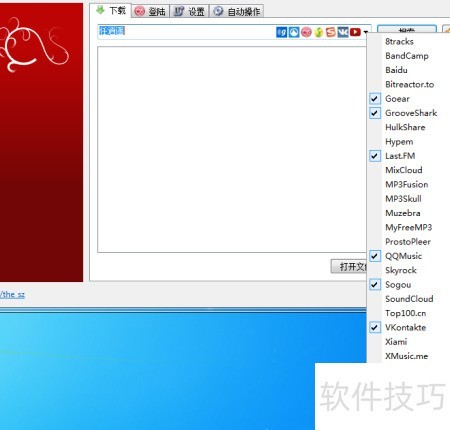The width and height of the screenshot is (450, 430).
Task: Enable Top100.cn source
Action: point(407,313)
